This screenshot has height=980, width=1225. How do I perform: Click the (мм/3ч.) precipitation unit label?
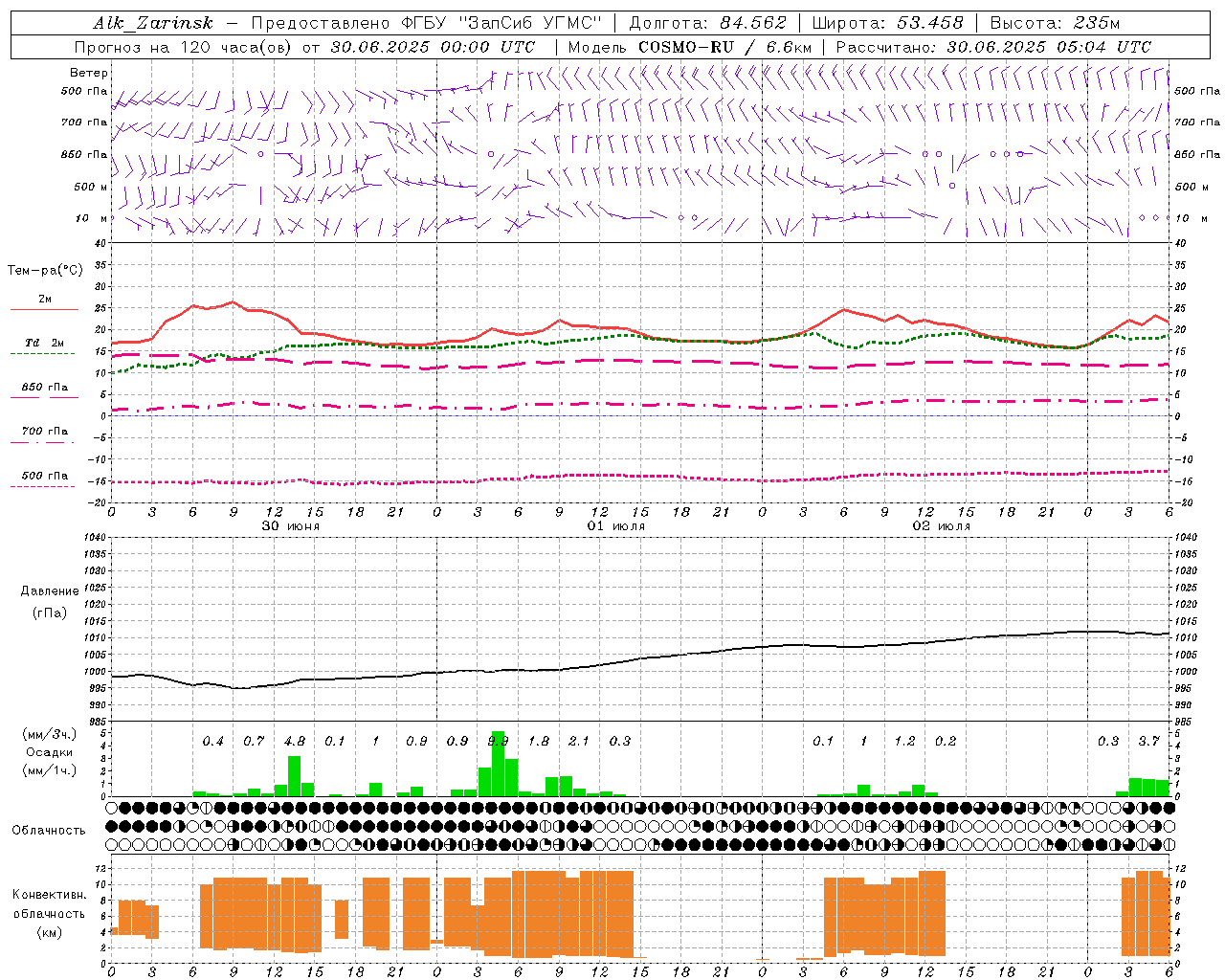49,734
